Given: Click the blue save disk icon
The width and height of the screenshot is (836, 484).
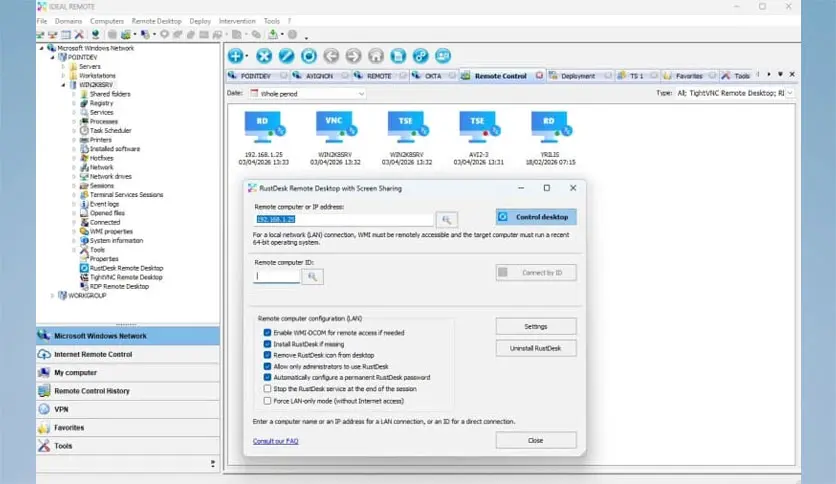Looking at the screenshot, I should click(398, 55).
